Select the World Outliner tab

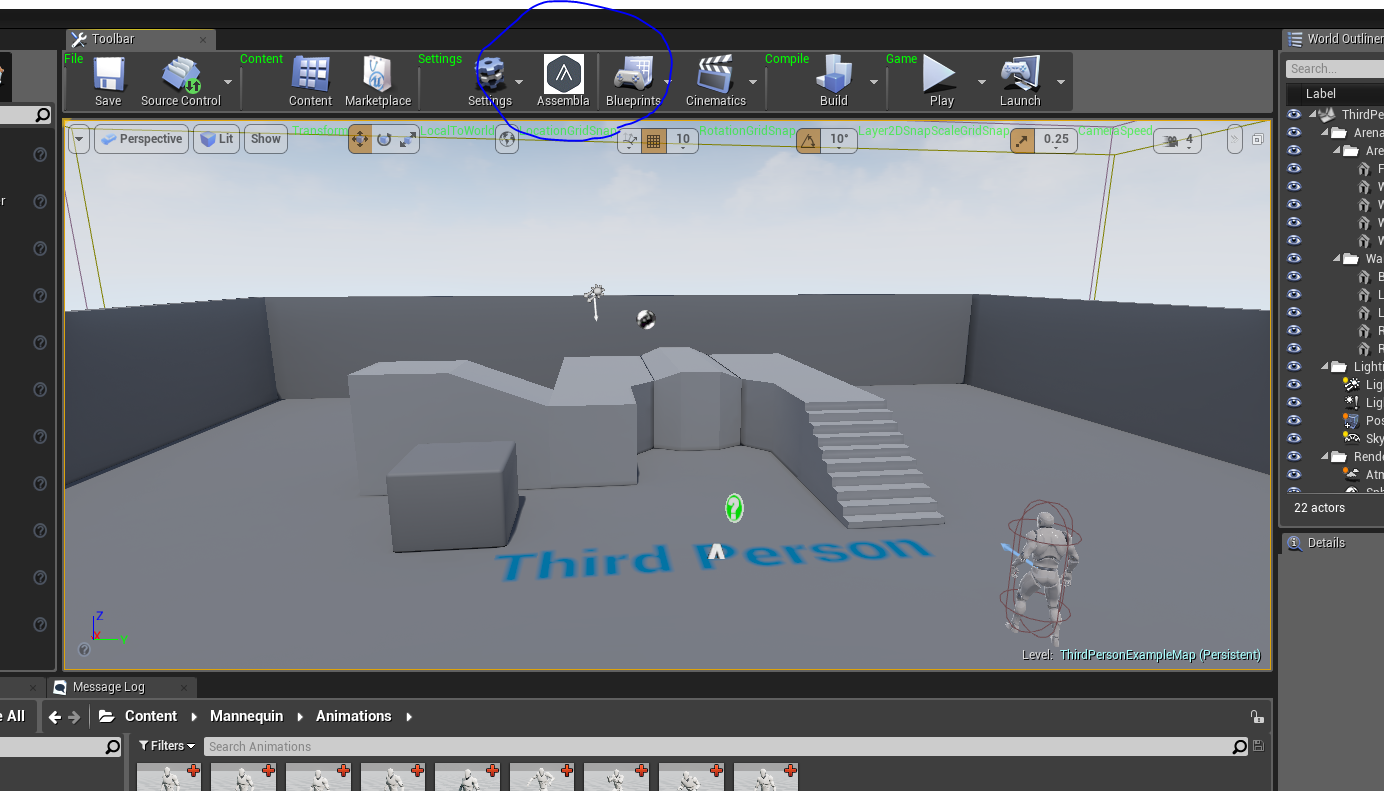(1333, 39)
